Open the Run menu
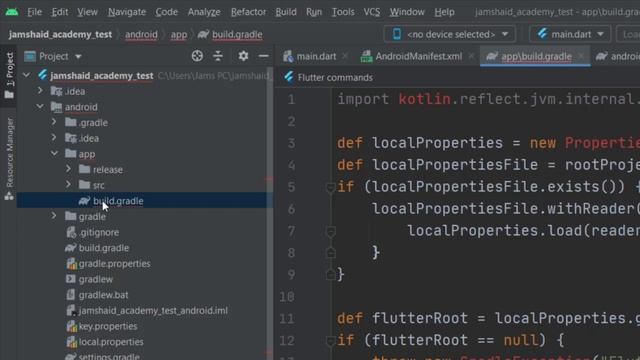 click(313, 12)
